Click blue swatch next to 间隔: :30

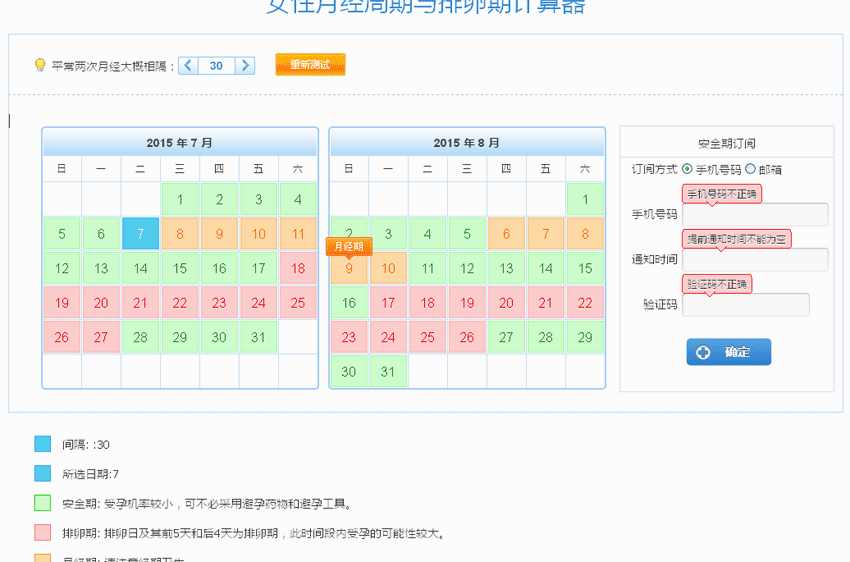click(42, 444)
